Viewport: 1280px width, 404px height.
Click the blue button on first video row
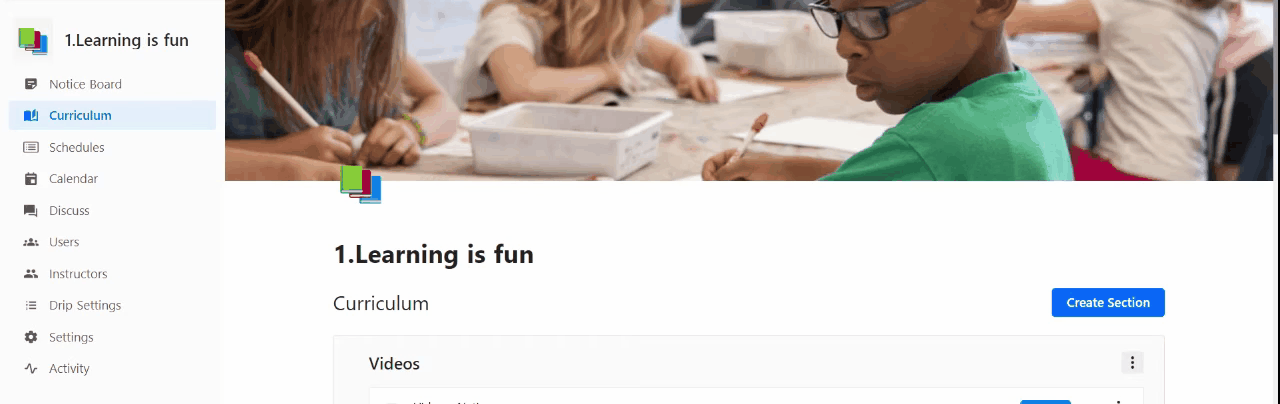[x=1045, y=401]
